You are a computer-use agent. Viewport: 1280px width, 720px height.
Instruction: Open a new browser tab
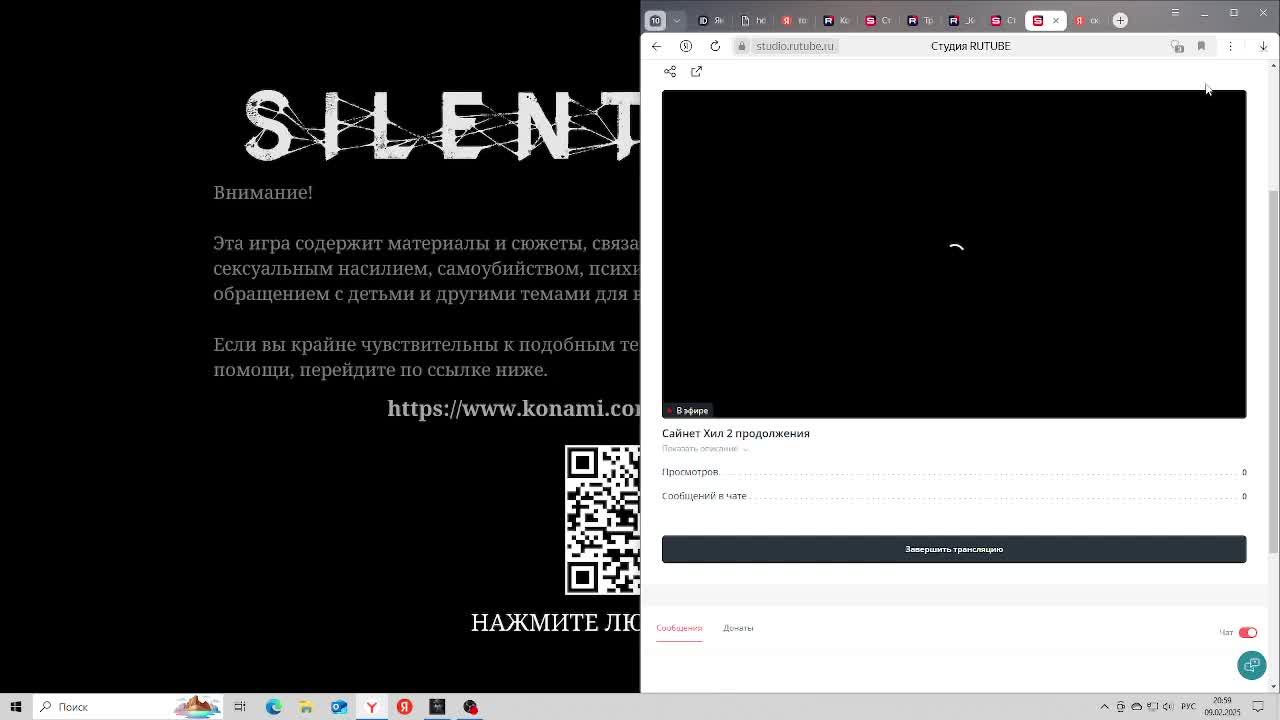coord(1120,20)
